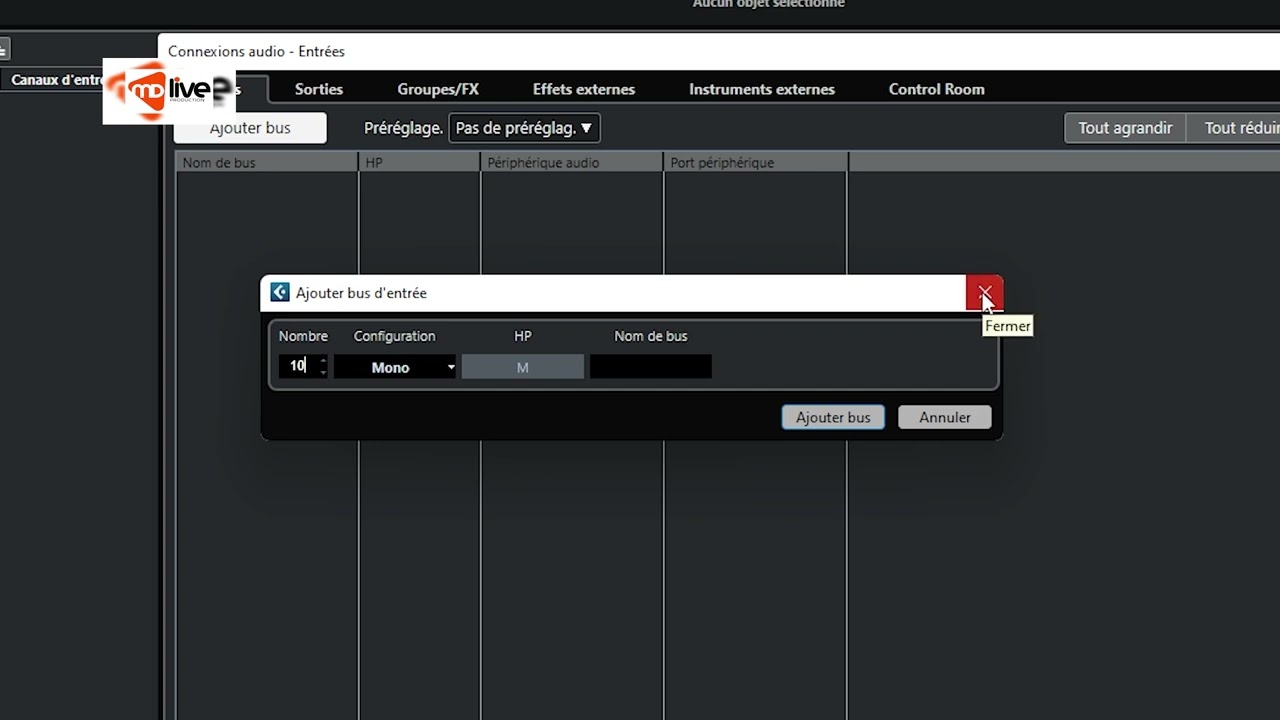Click the Annuler button
Screen dimensions: 1280x720
click(945, 417)
